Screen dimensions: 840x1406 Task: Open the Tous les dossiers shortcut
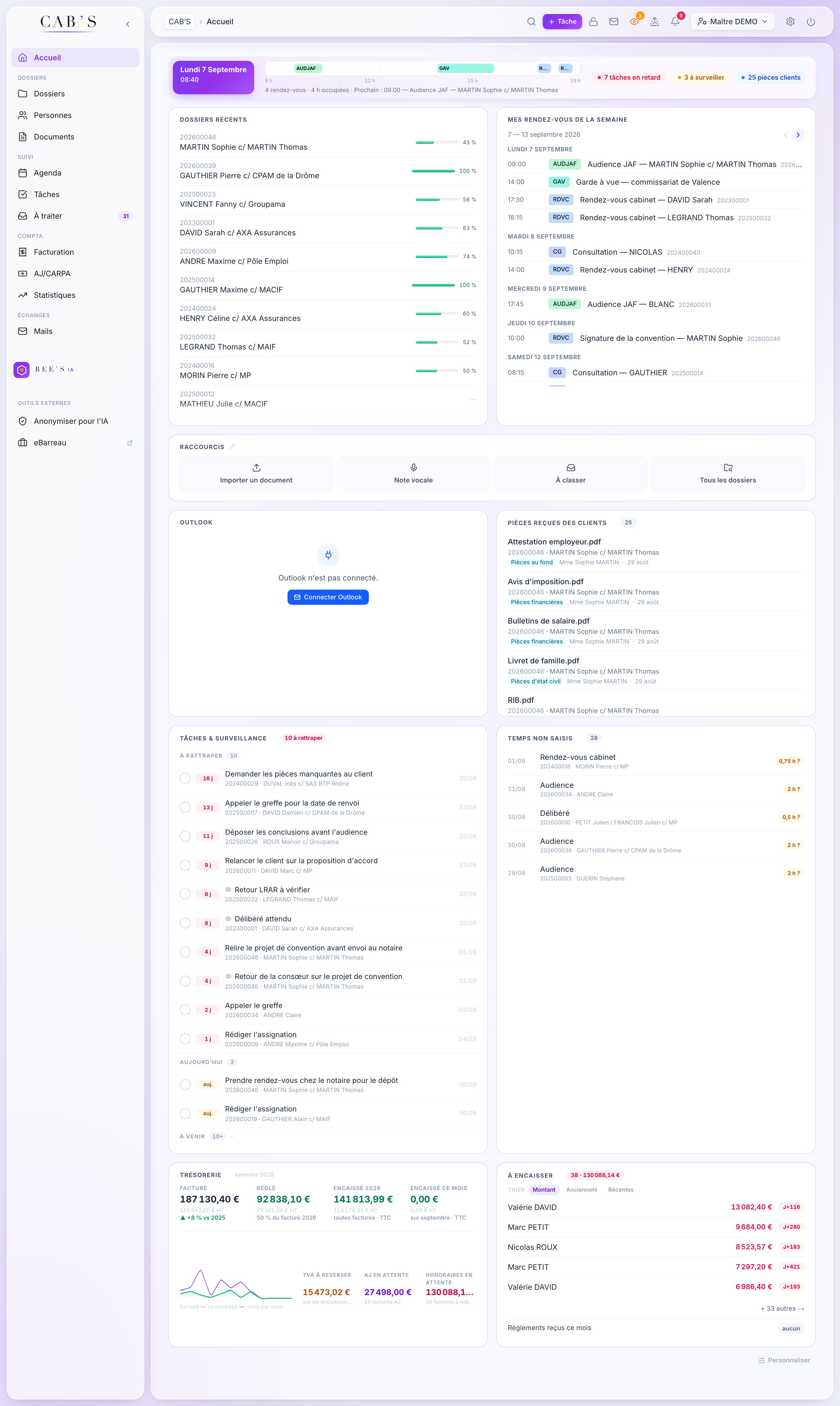pyautogui.click(x=728, y=474)
